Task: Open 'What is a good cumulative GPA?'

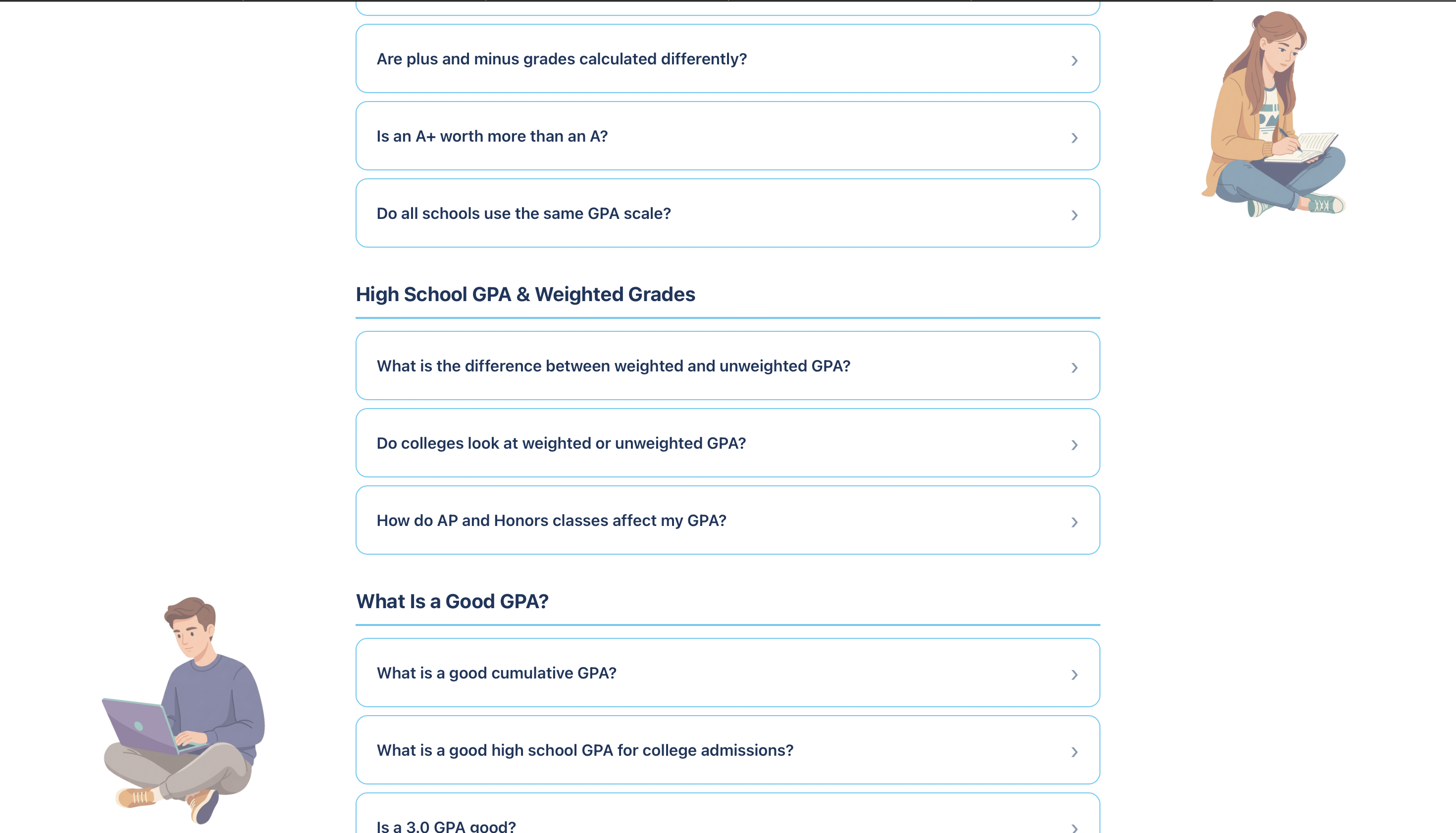Action: tap(497, 673)
